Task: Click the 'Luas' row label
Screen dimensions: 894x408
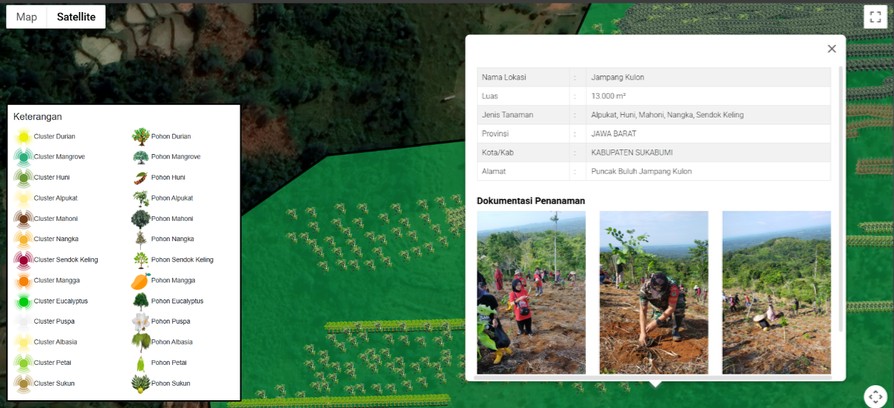Action: (490, 96)
